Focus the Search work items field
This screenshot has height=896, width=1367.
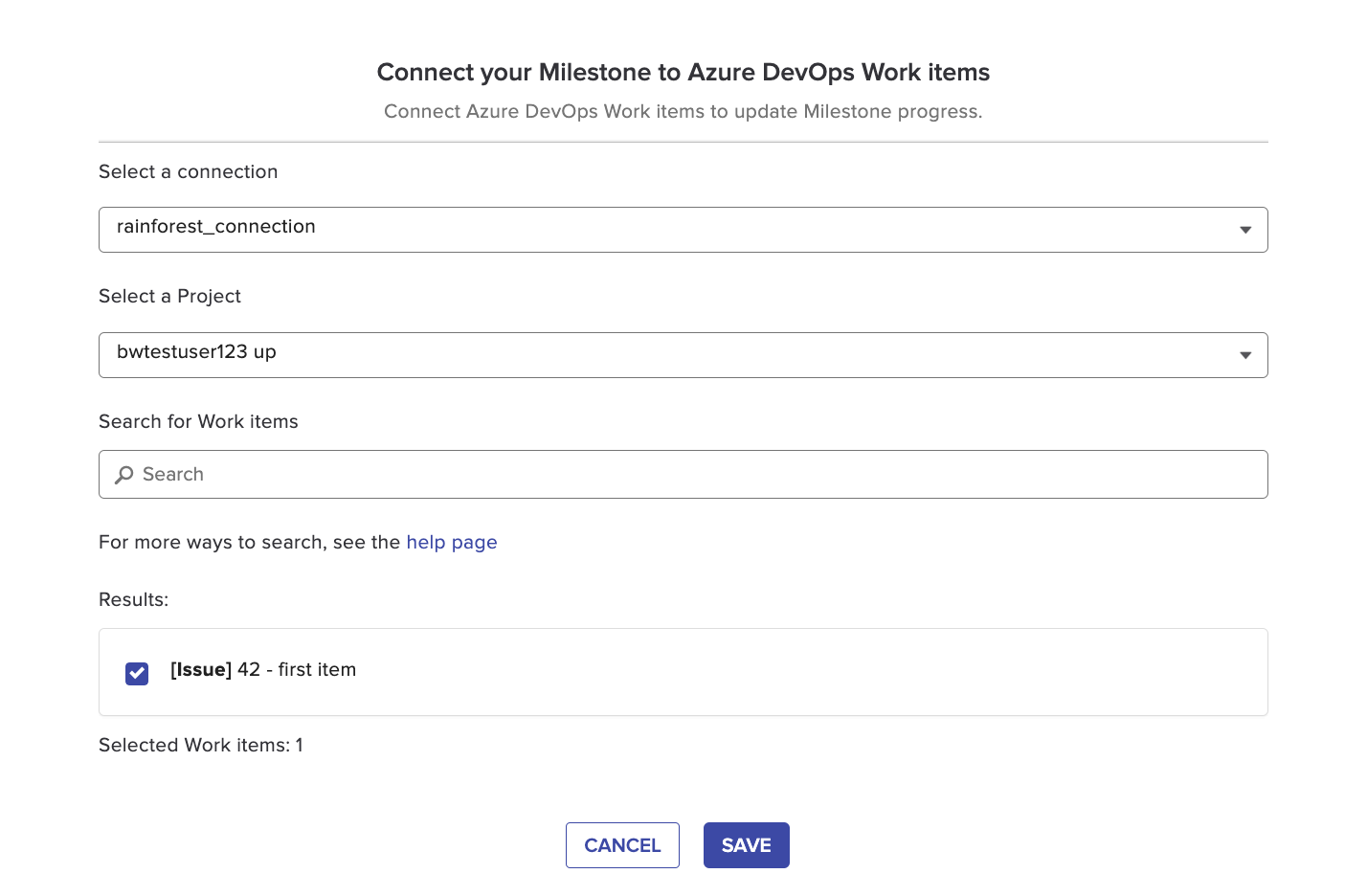coord(683,474)
